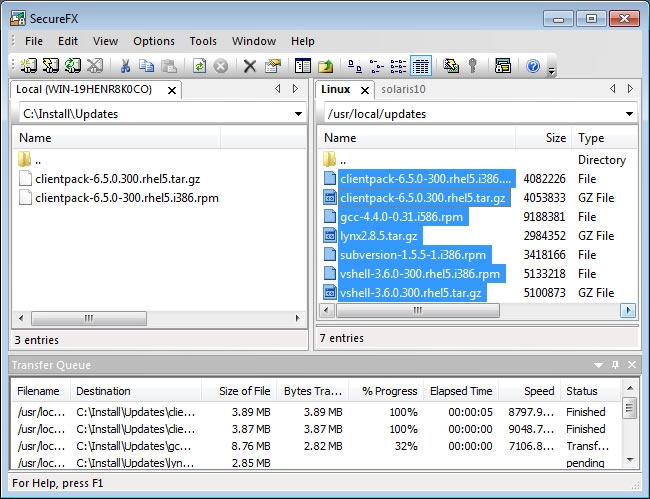
Task: Select lynx2.8.5.tar.gz in remote pane
Action: pyautogui.click(x=378, y=236)
